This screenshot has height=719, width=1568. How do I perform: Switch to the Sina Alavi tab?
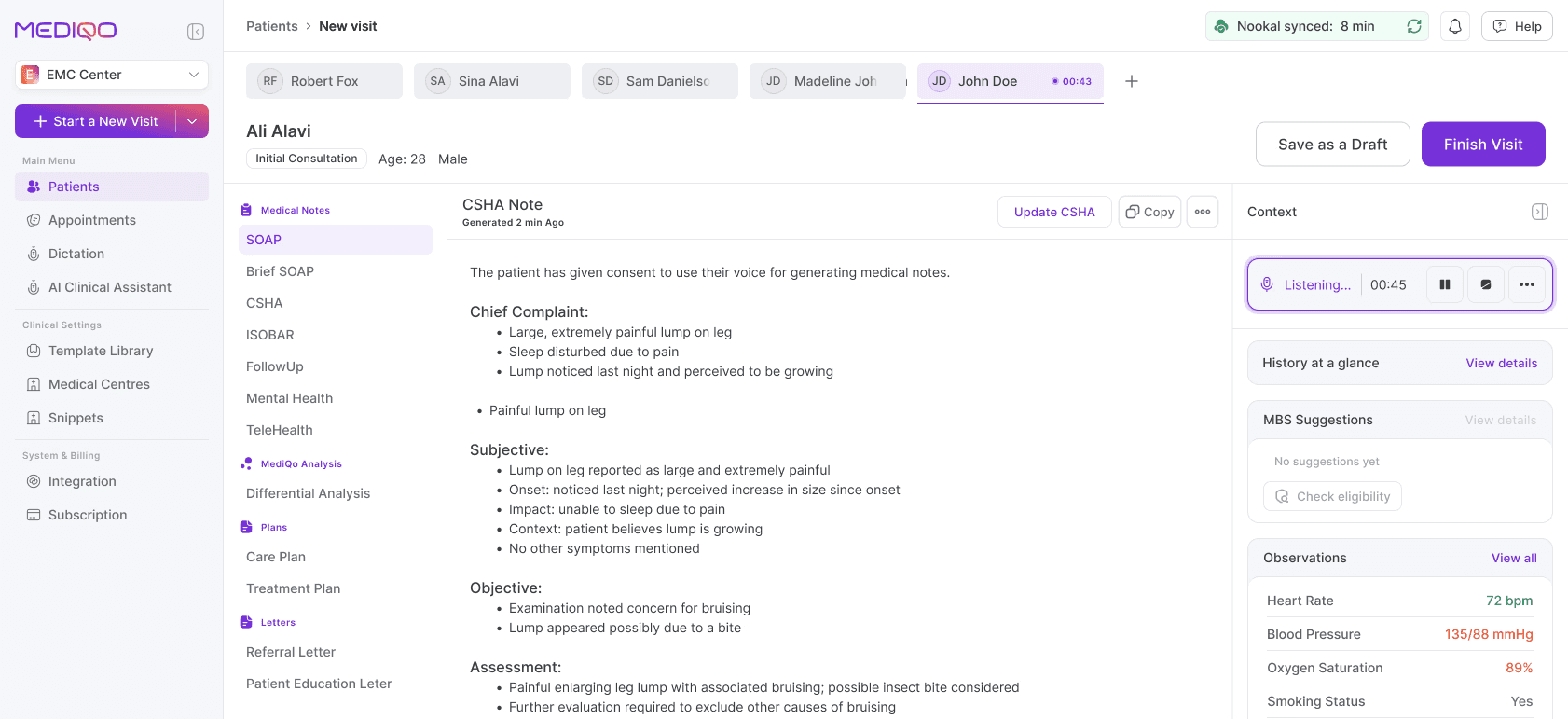(492, 81)
